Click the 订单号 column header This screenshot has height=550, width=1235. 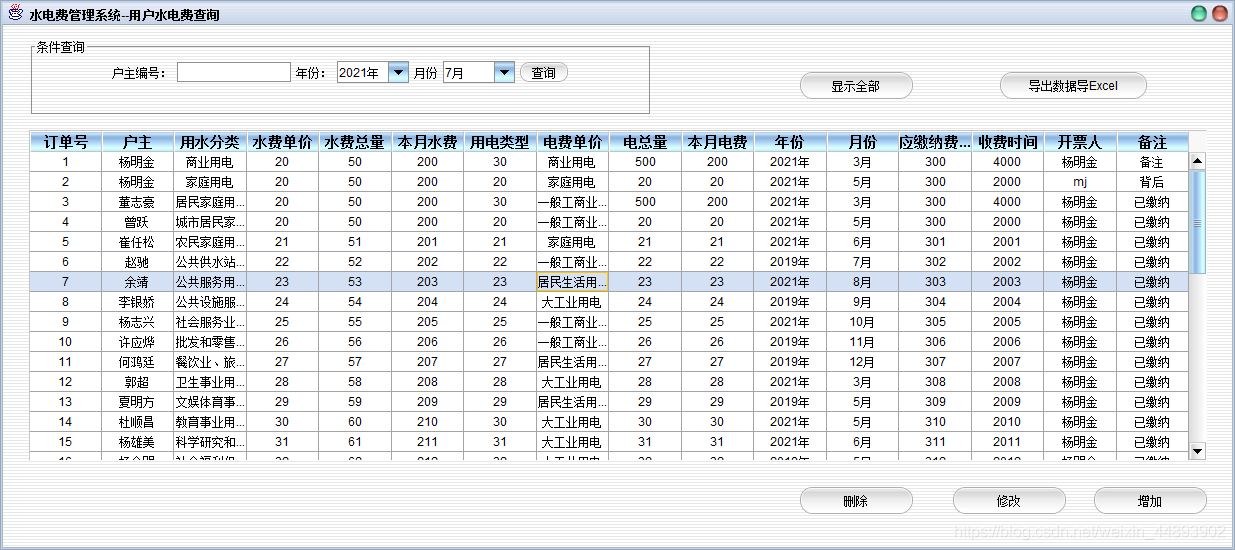66,142
